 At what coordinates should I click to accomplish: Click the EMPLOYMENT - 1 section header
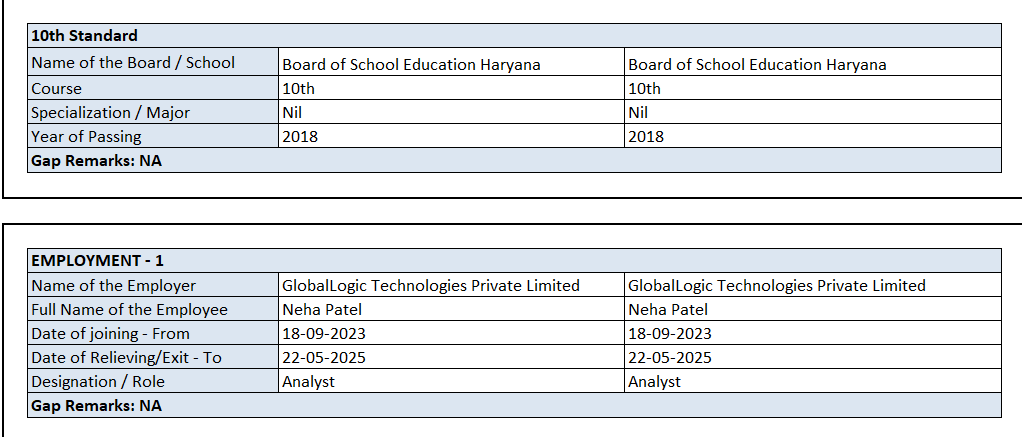97,260
